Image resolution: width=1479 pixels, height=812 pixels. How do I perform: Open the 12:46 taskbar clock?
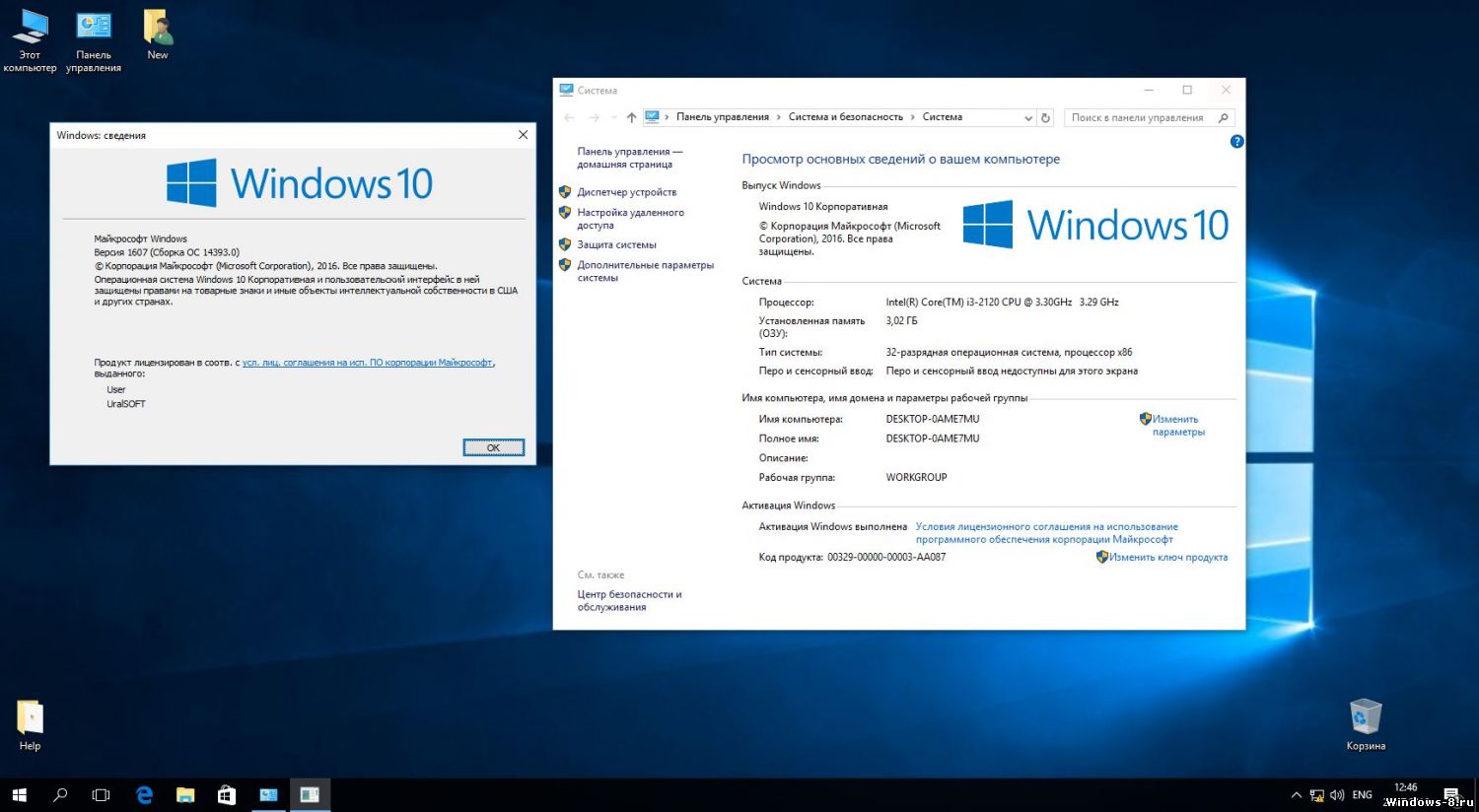(1406, 787)
